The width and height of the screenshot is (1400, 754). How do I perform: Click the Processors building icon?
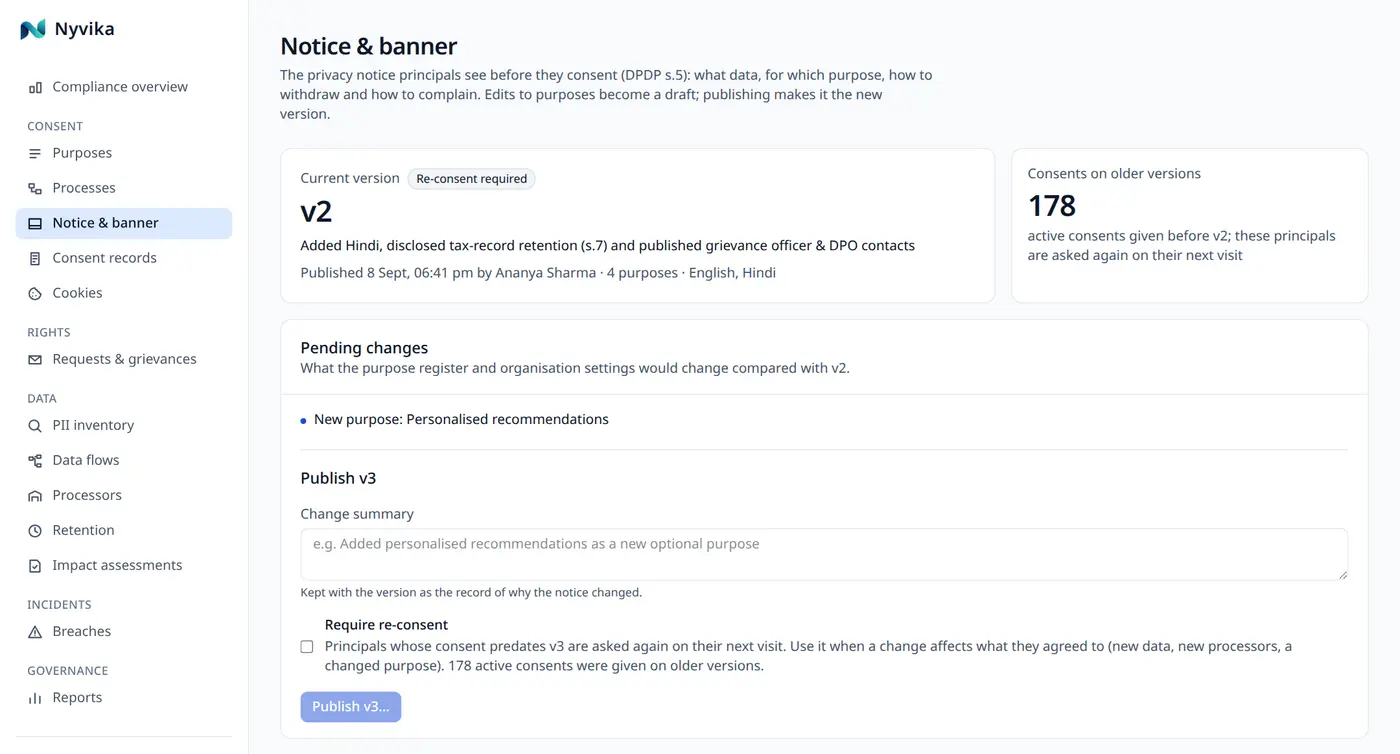coord(35,495)
